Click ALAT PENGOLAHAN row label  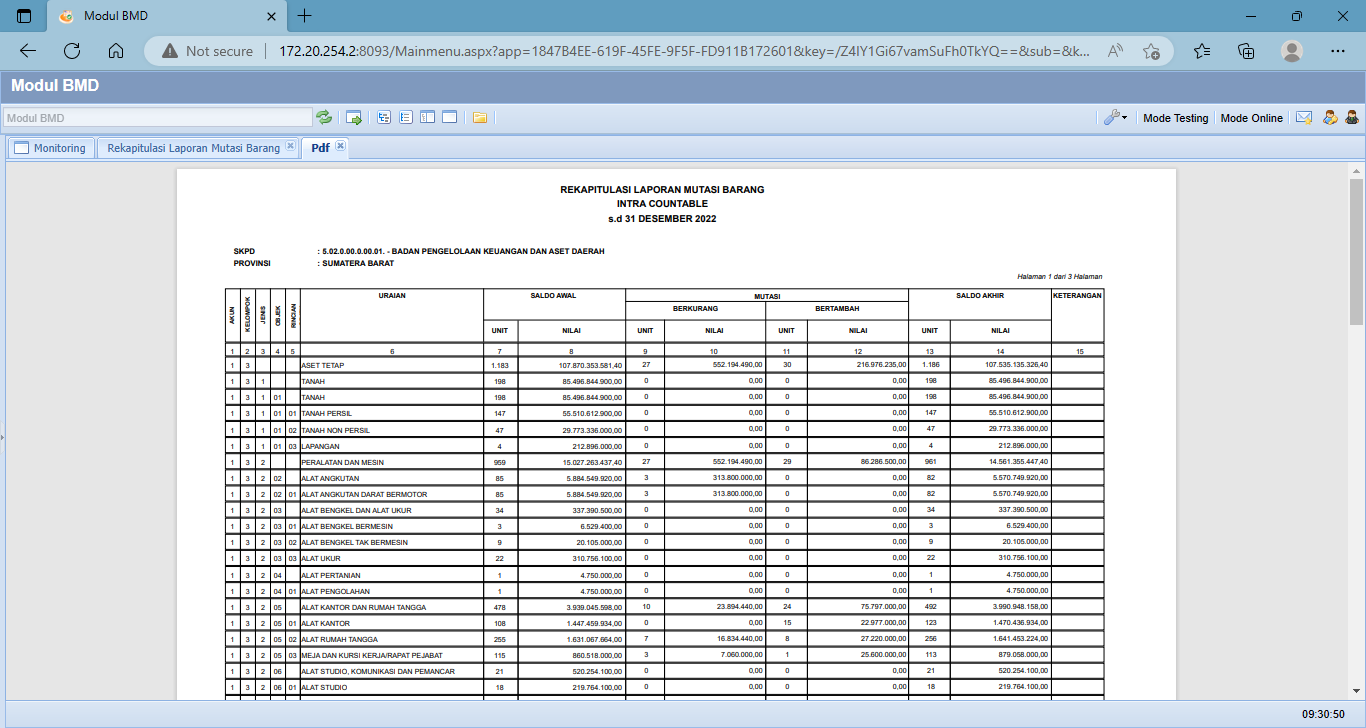tap(335, 591)
